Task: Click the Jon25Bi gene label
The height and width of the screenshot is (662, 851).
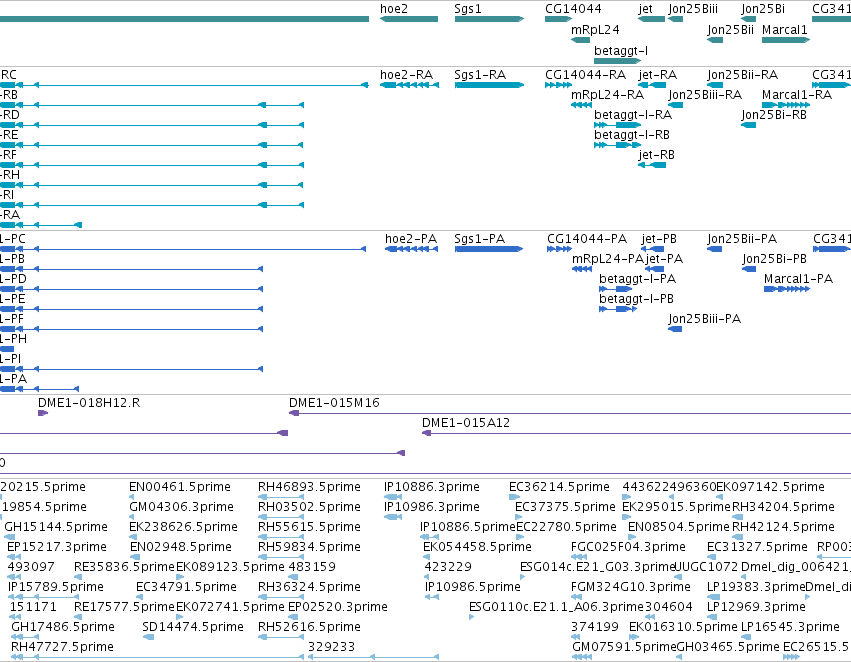Action: coord(763,9)
